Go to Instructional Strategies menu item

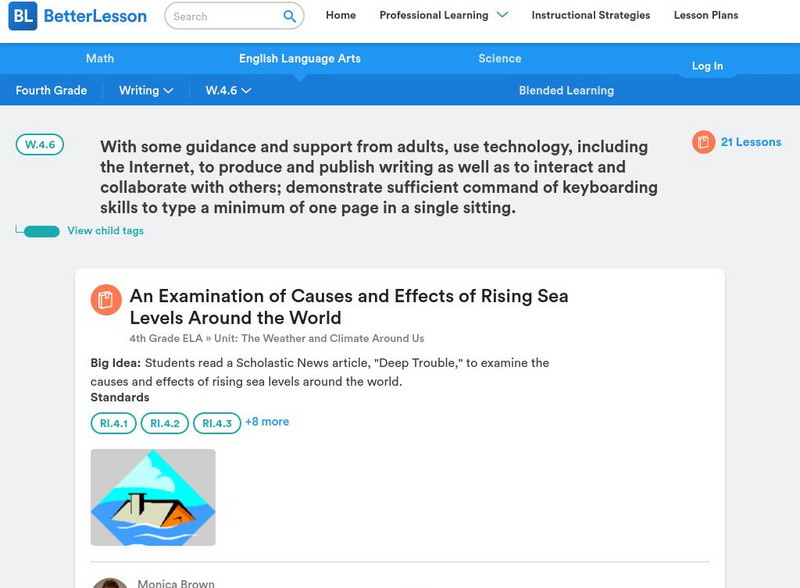[x=591, y=16]
